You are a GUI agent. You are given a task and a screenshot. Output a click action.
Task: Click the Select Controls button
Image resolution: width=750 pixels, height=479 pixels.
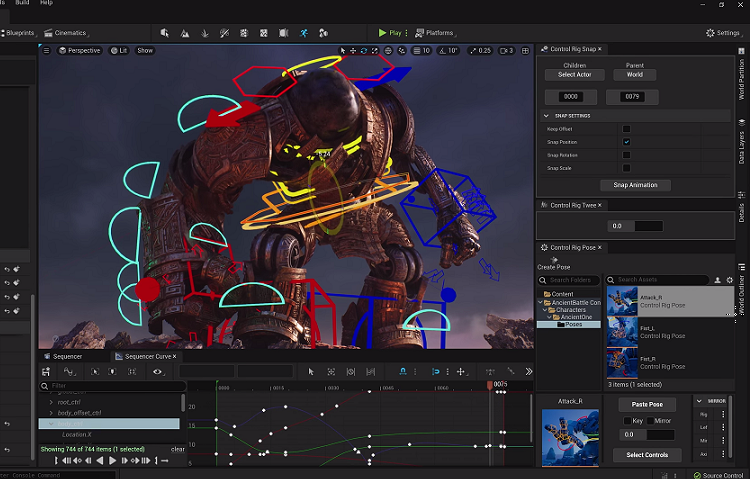[647, 455]
